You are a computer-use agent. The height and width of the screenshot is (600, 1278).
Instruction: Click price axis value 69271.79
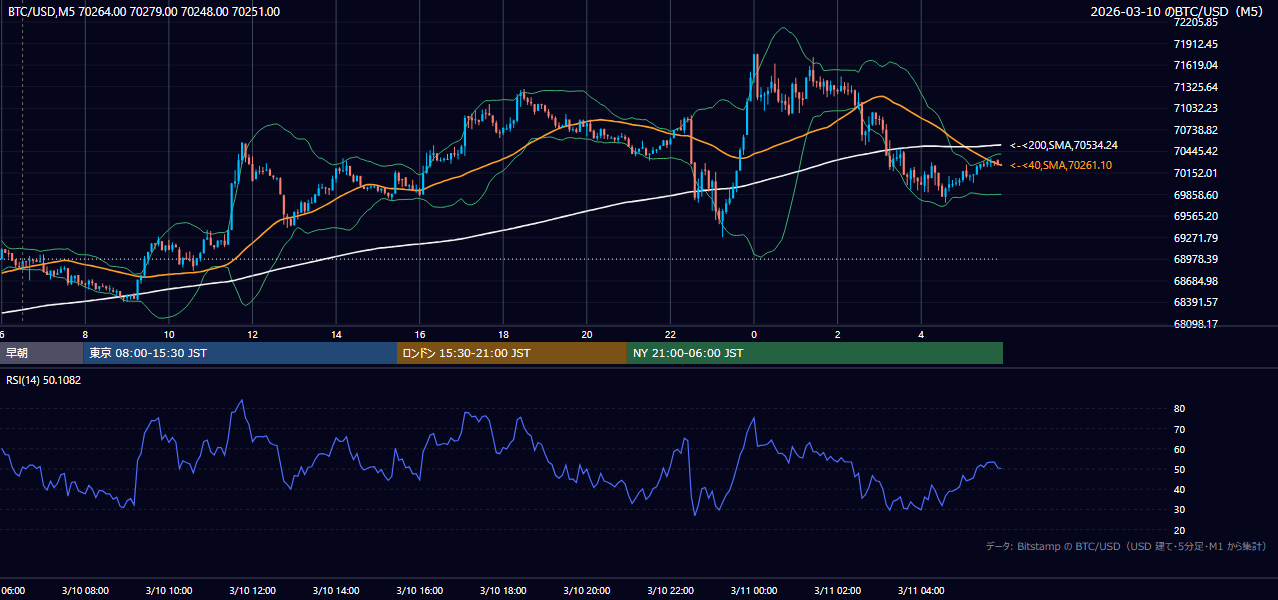1196,238
